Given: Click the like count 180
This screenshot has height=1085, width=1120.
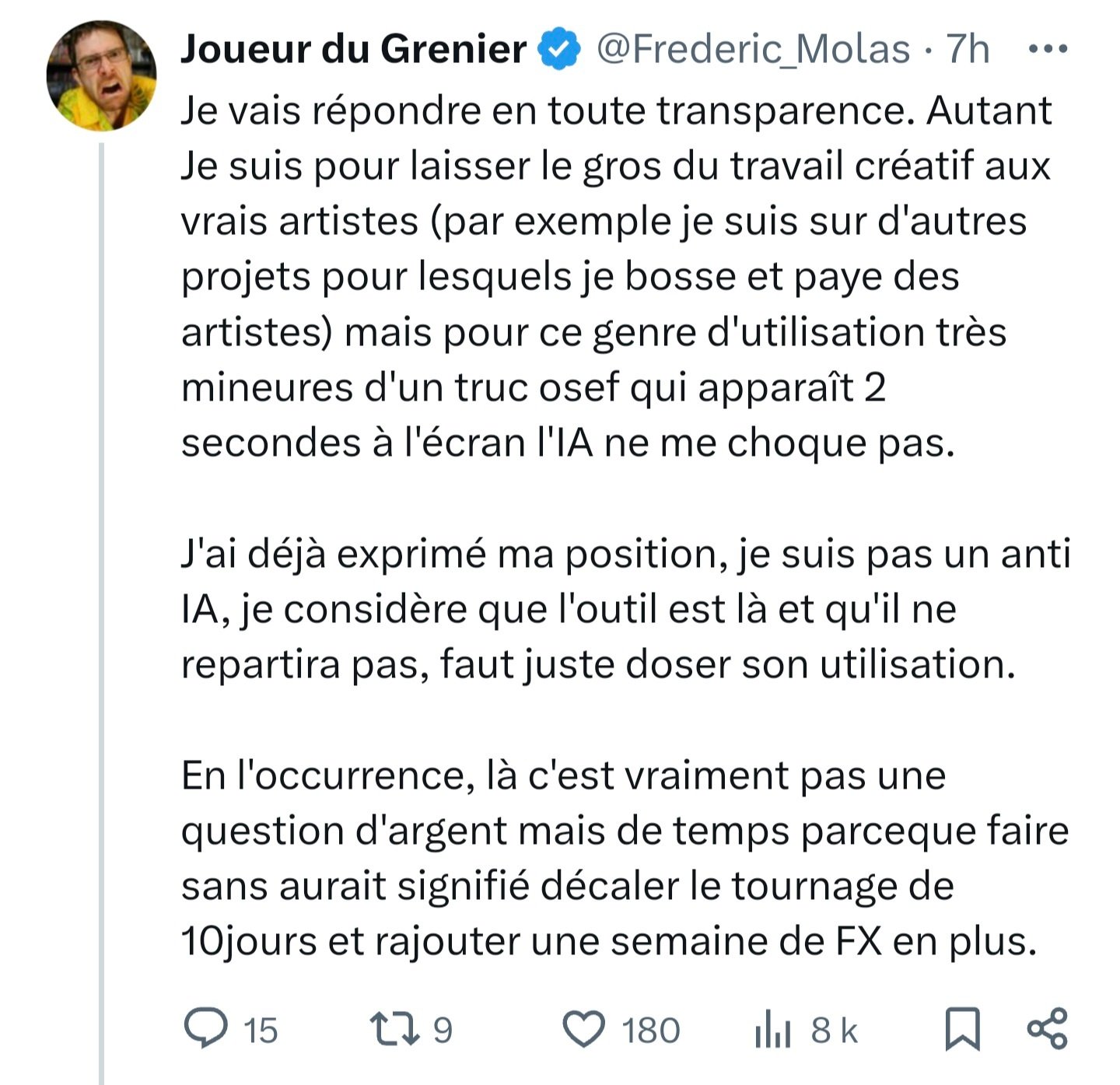Looking at the screenshot, I should tap(650, 1031).
